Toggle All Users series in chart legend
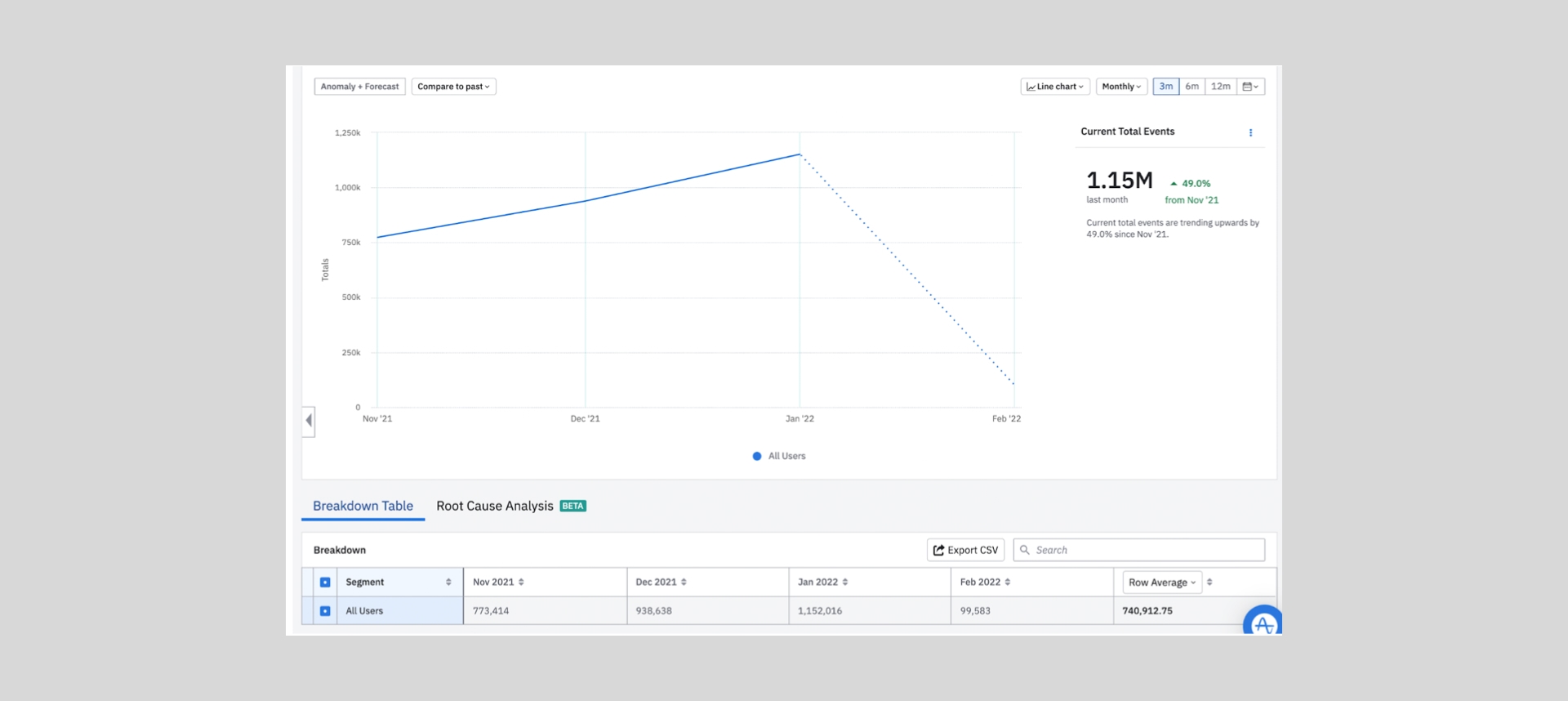The image size is (1568, 701). coord(779,457)
